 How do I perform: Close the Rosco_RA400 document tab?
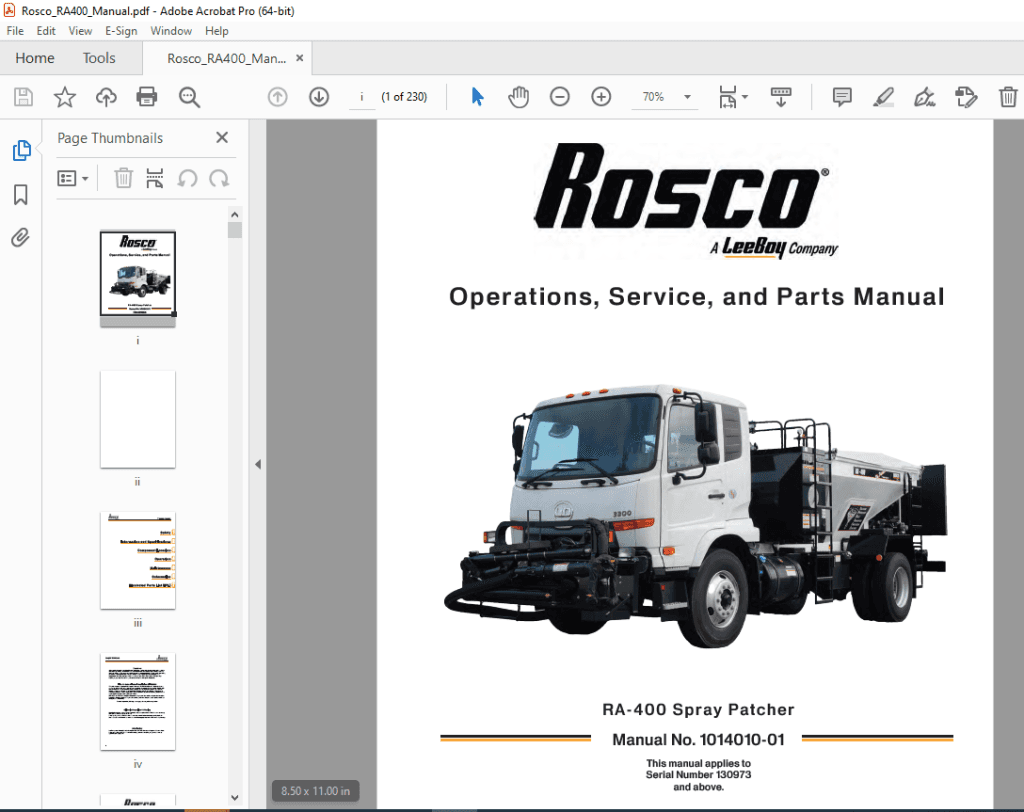[x=300, y=58]
